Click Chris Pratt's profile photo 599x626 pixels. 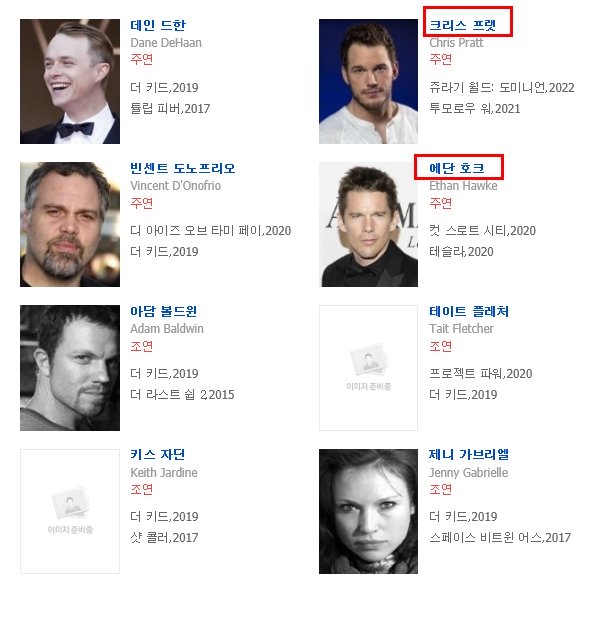click(368, 81)
